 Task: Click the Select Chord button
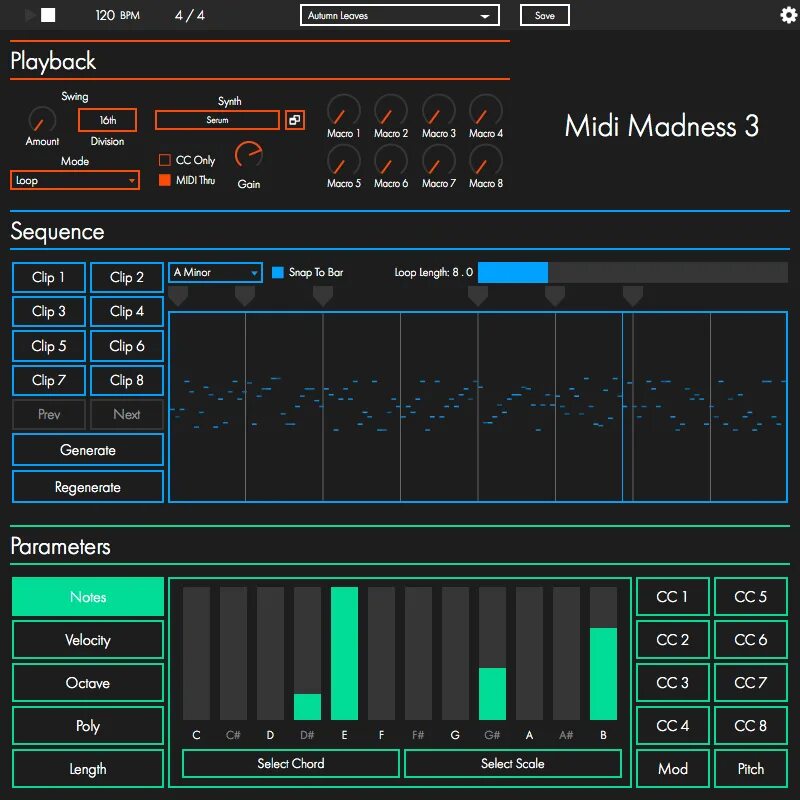click(x=291, y=764)
